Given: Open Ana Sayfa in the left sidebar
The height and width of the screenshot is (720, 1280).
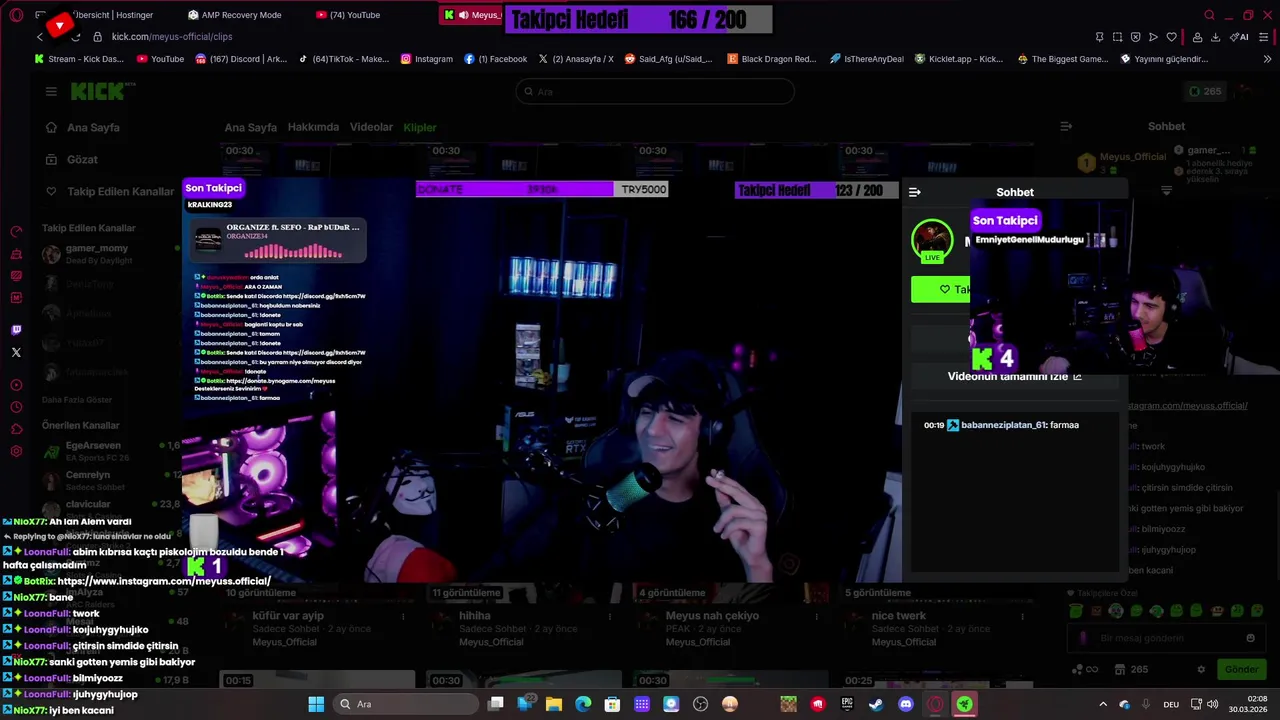Looking at the screenshot, I should 82,128.
